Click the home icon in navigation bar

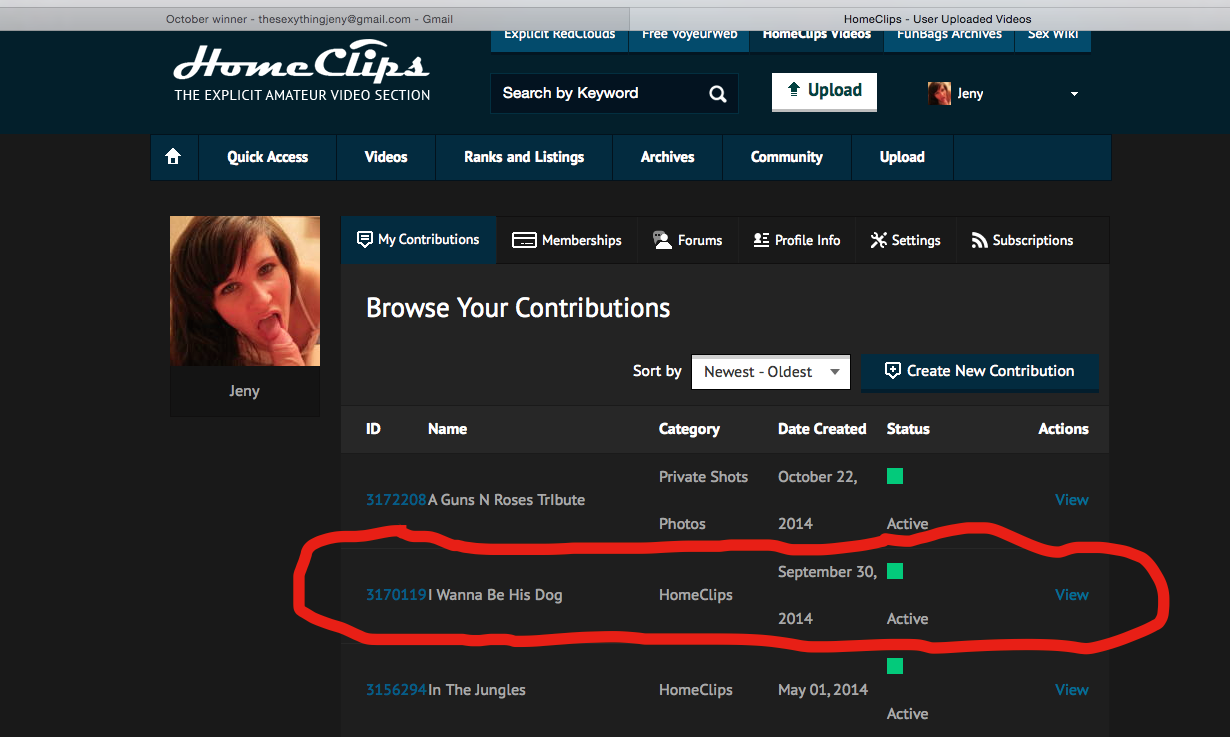[x=173, y=157]
